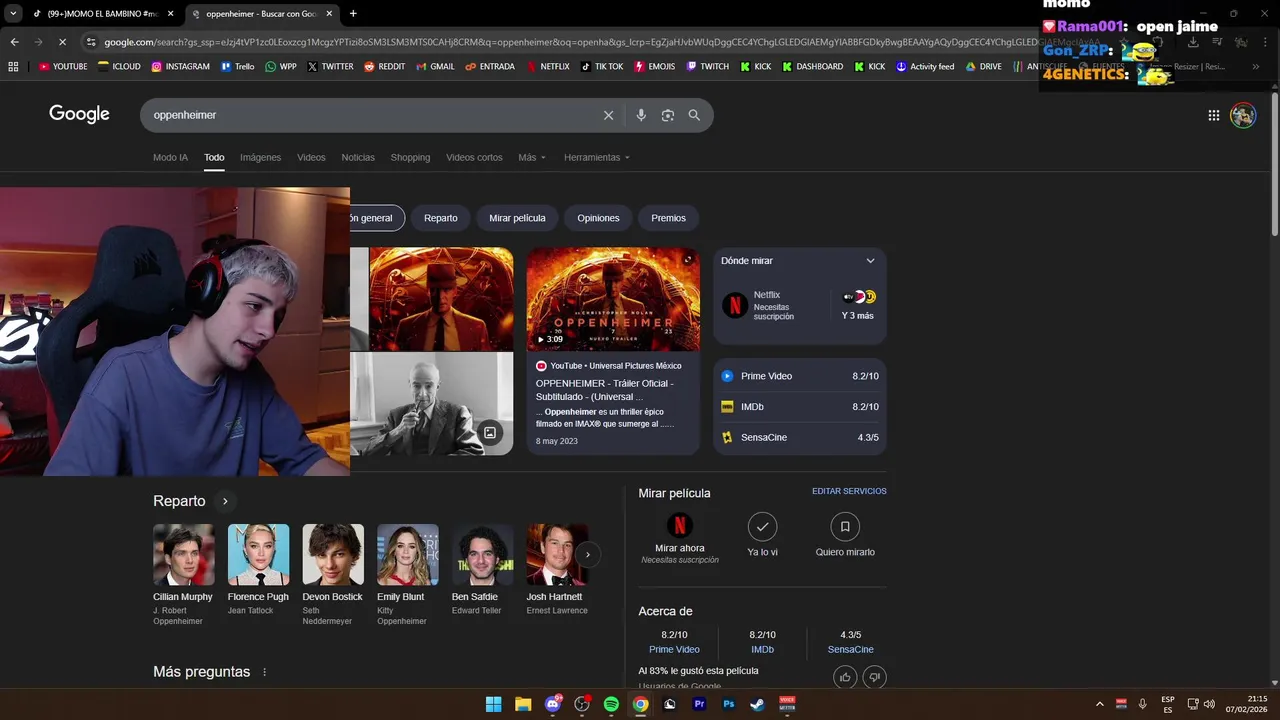Click the page vertical scrollbar

1273,165
